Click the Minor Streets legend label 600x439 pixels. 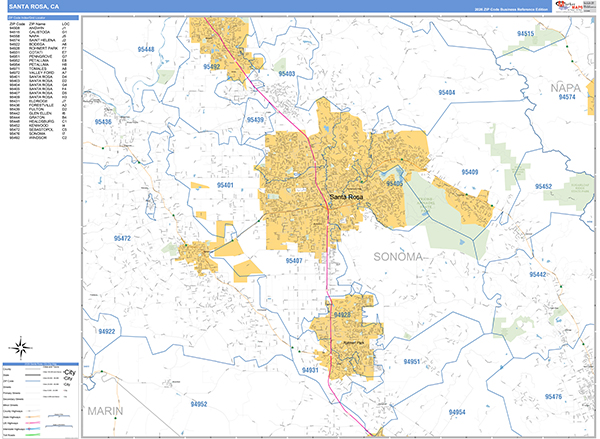pyautogui.click(x=10, y=405)
